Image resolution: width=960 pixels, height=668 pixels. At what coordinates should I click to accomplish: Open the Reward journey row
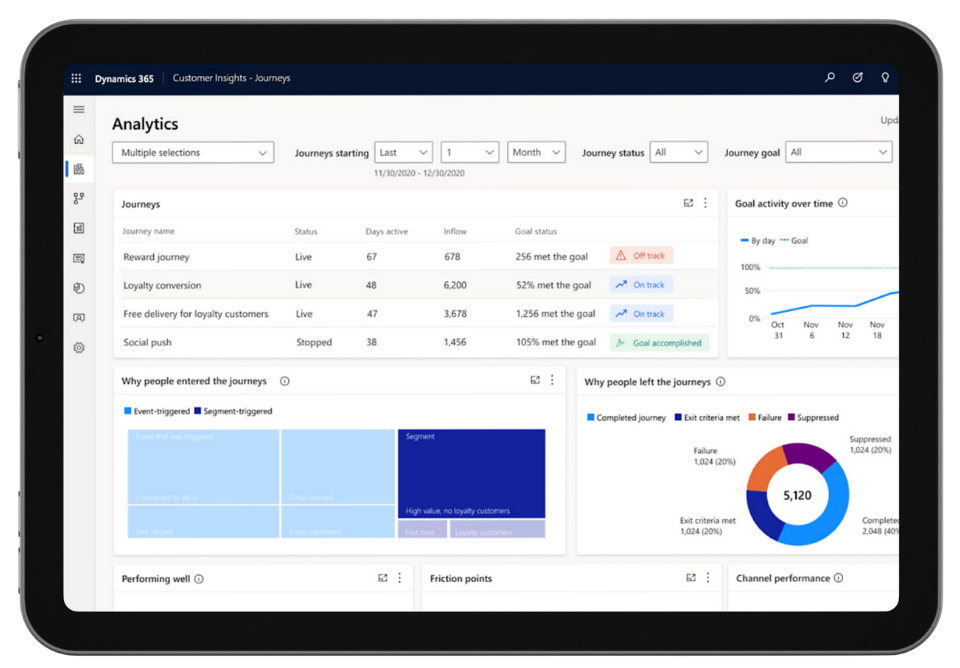pos(156,257)
